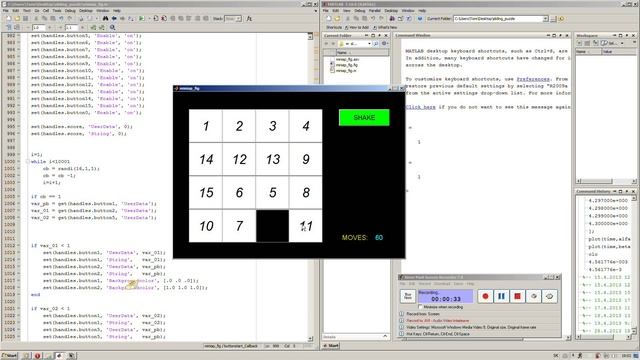
Task: Click the fx function icon in editor toolbar
Action: 249,18
